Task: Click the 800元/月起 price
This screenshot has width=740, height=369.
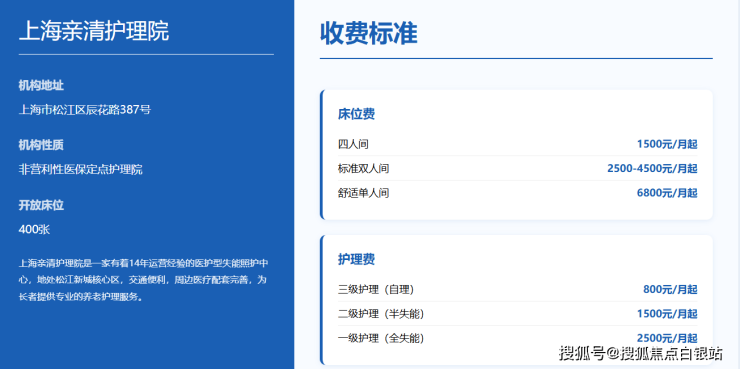Action: (x=670, y=290)
